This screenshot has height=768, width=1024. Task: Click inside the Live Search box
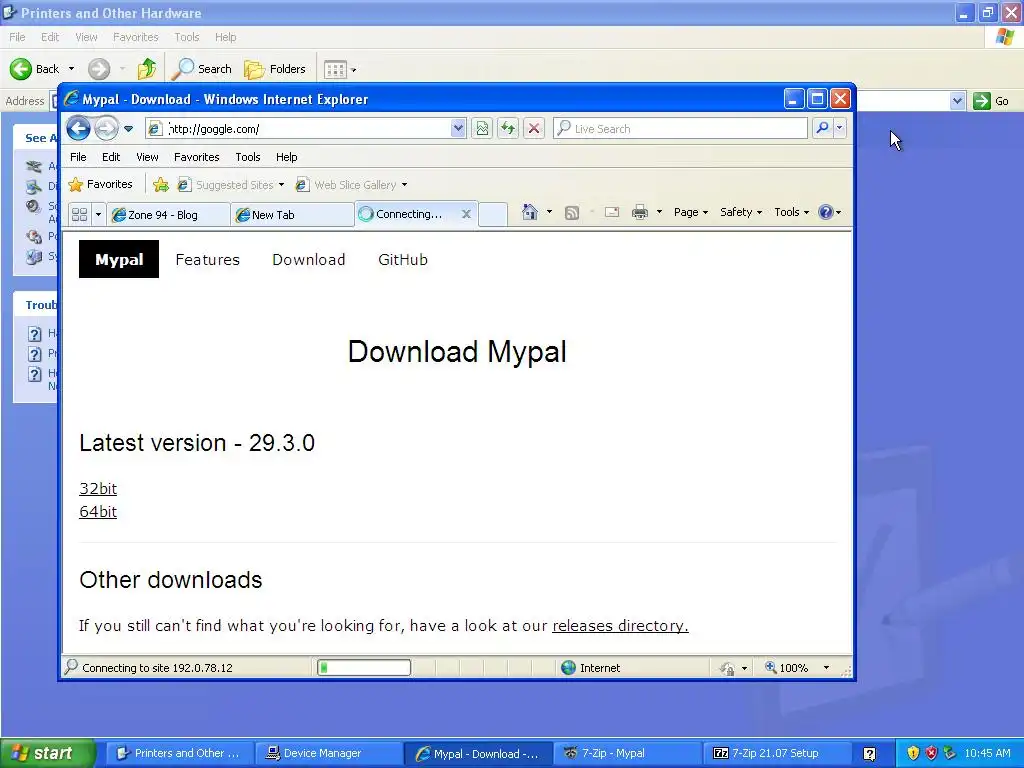coord(680,129)
